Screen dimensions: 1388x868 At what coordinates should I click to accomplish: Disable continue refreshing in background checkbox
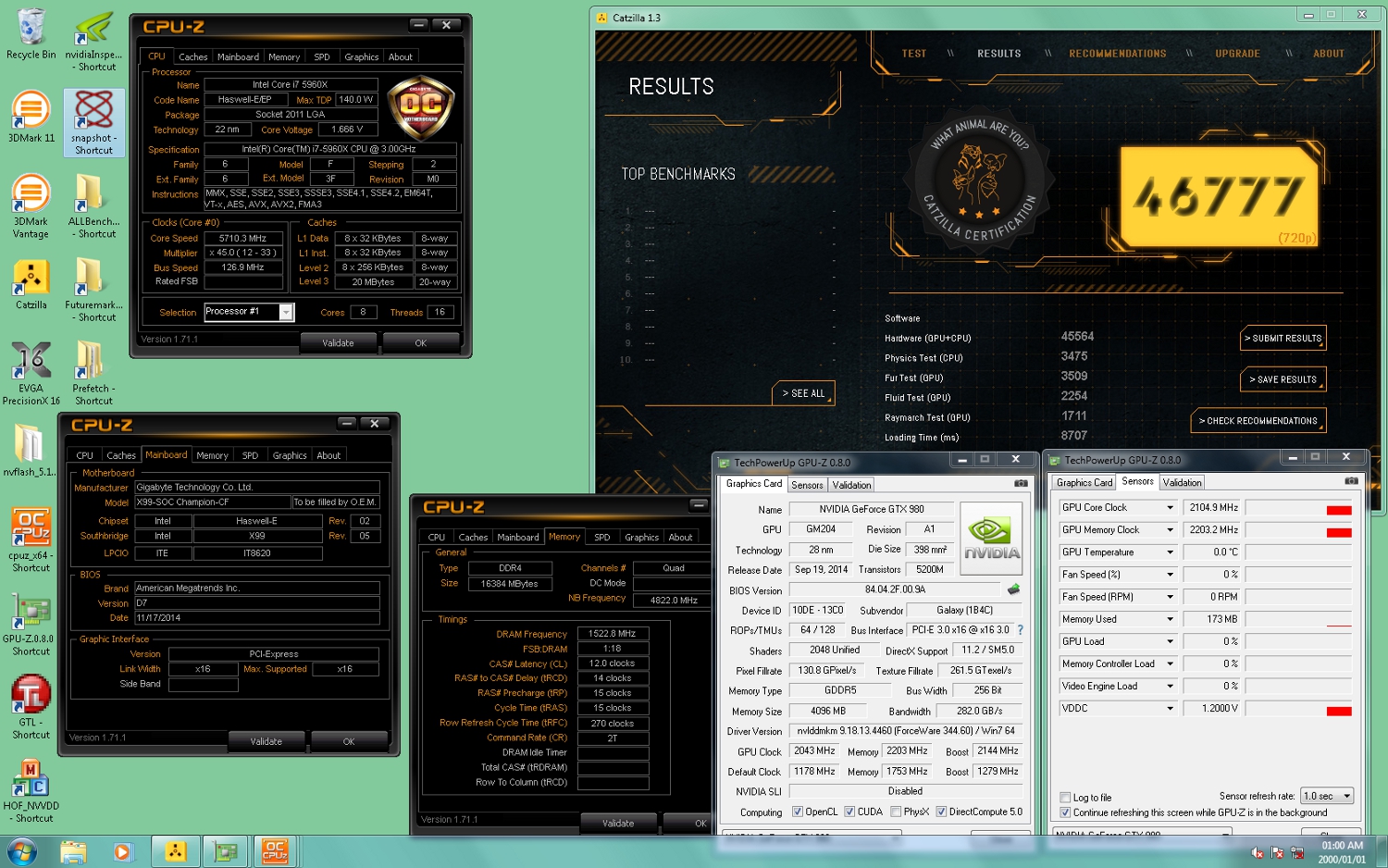1065,812
